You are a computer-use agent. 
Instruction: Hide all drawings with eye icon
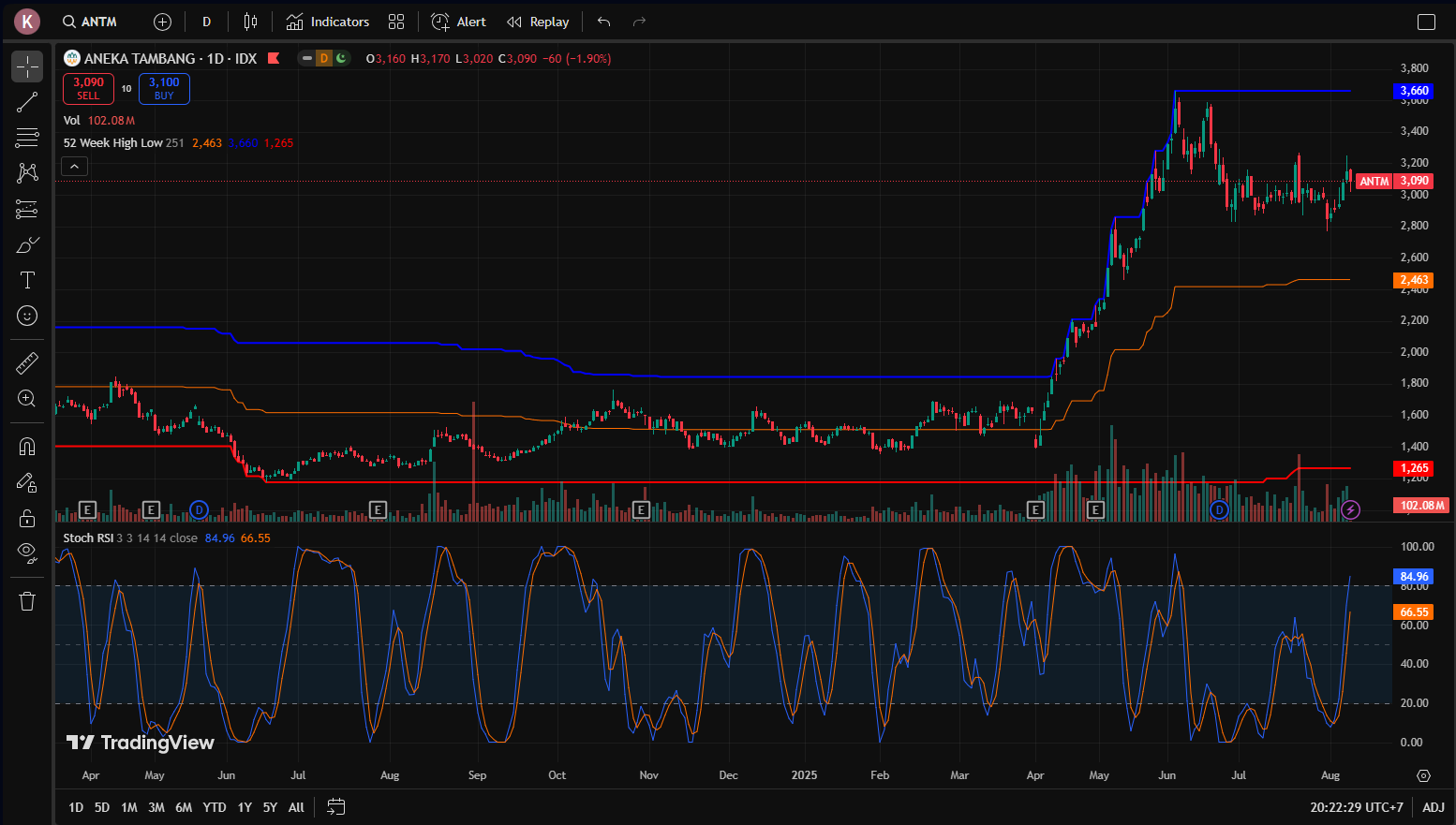[27, 552]
